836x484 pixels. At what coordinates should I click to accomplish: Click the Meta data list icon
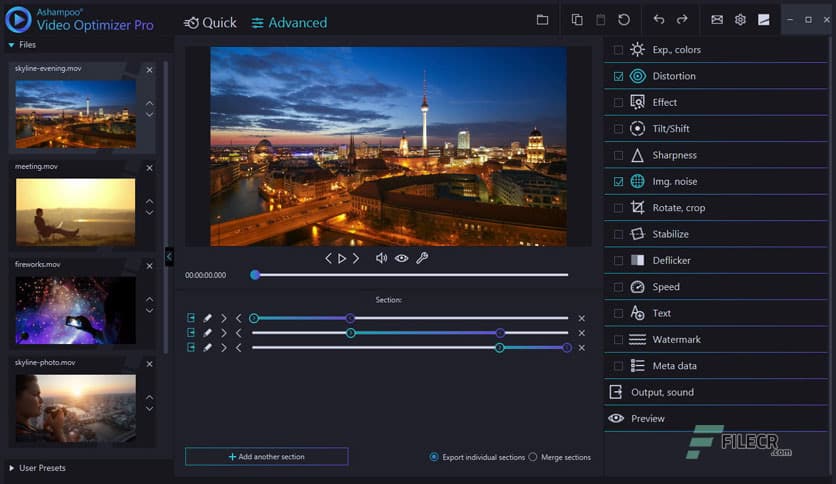click(x=637, y=366)
